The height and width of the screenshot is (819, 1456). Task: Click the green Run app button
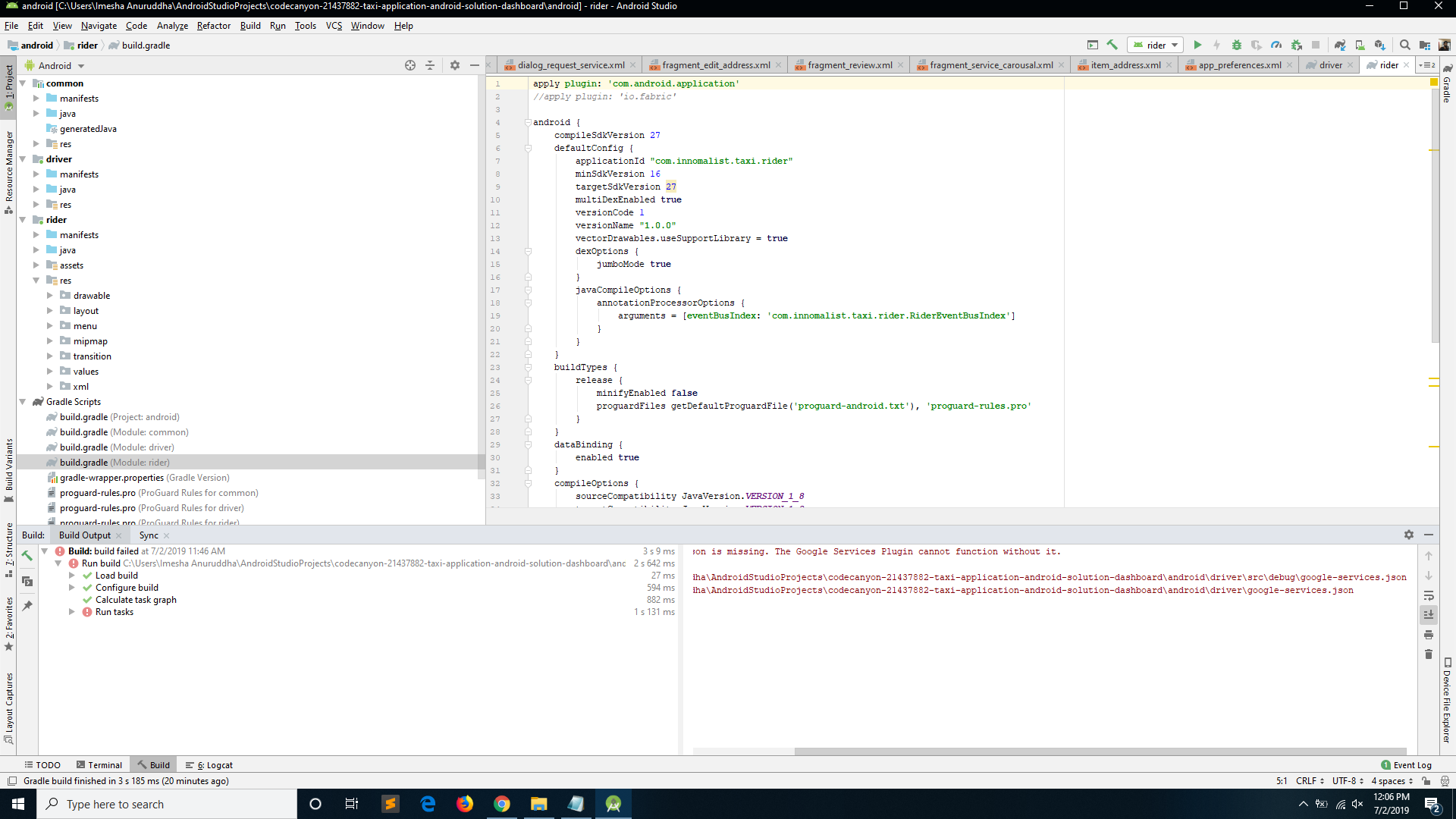(x=1197, y=45)
